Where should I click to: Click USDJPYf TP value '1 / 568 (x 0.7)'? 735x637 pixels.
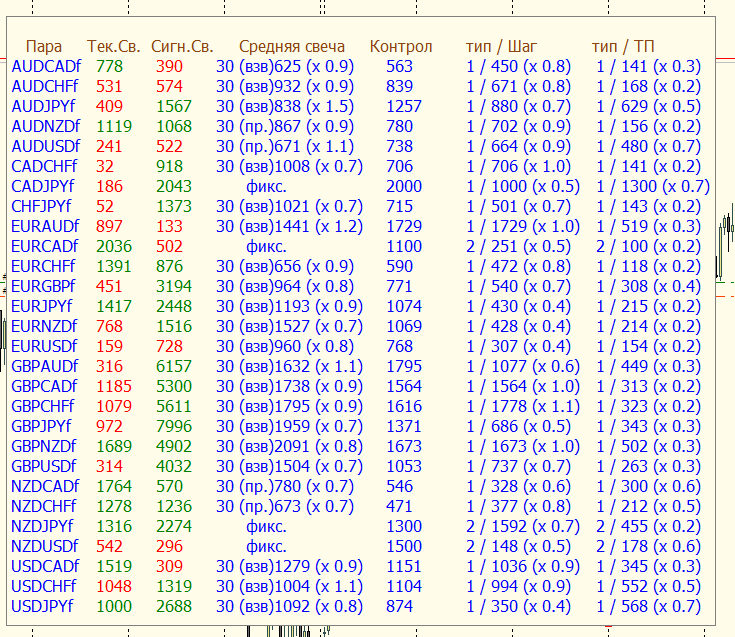pyautogui.click(x=648, y=607)
